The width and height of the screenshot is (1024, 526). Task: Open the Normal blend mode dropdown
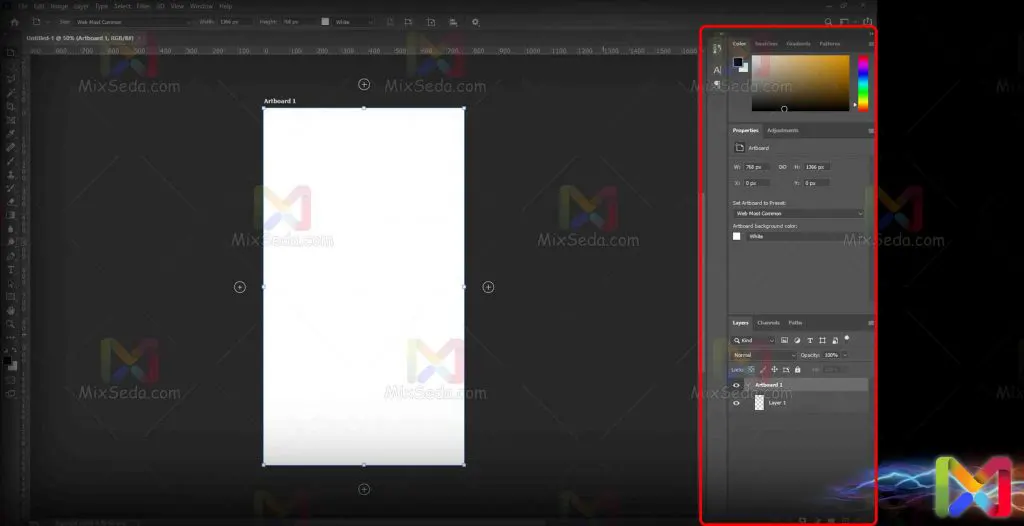point(764,355)
